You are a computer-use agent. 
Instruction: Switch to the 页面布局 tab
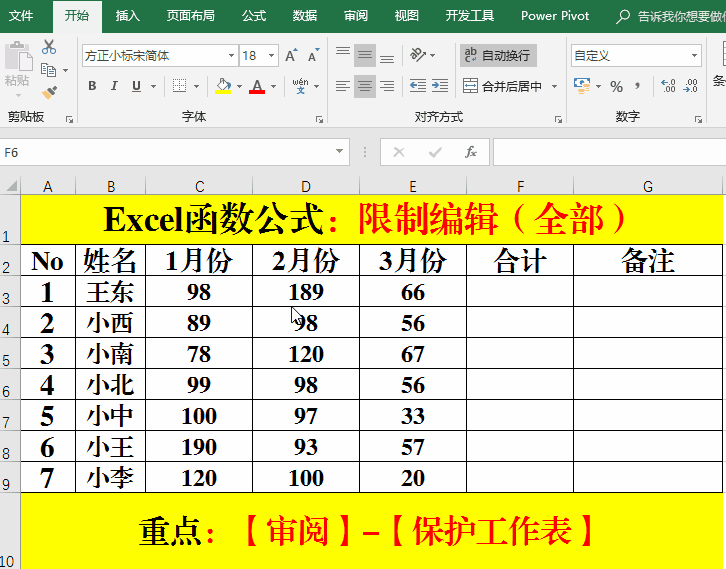190,16
